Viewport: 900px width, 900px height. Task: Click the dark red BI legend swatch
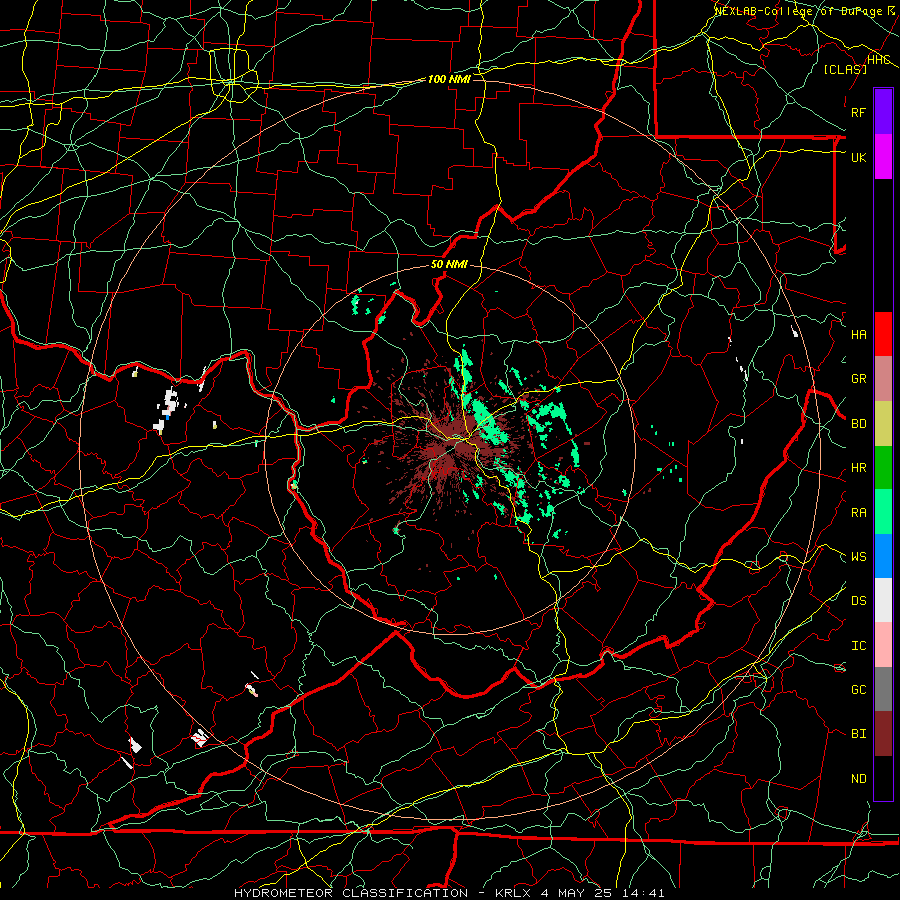coord(883,734)
